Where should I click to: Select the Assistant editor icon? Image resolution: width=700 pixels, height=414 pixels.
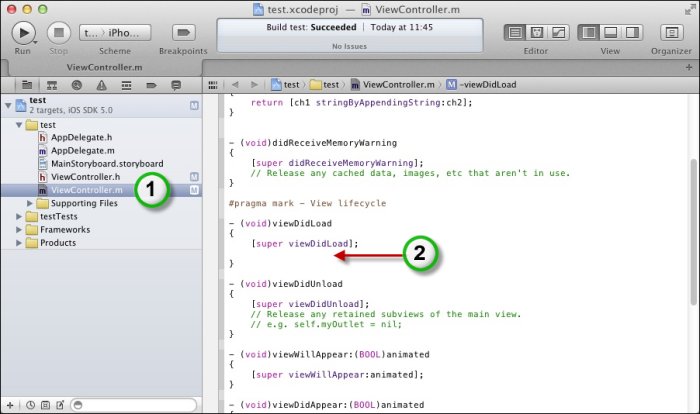537,33
